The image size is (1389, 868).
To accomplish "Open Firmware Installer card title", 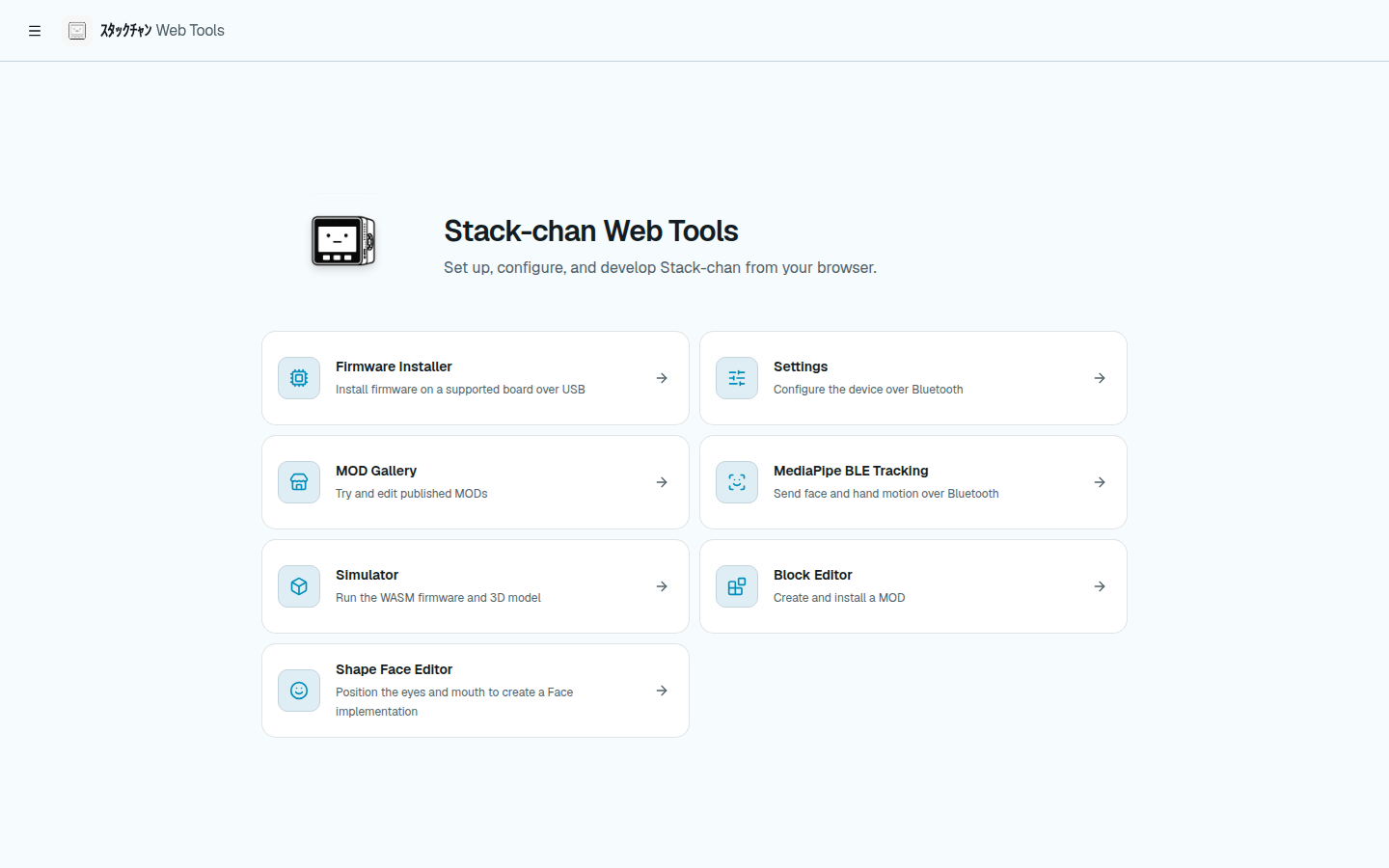I will coord(394,366).
